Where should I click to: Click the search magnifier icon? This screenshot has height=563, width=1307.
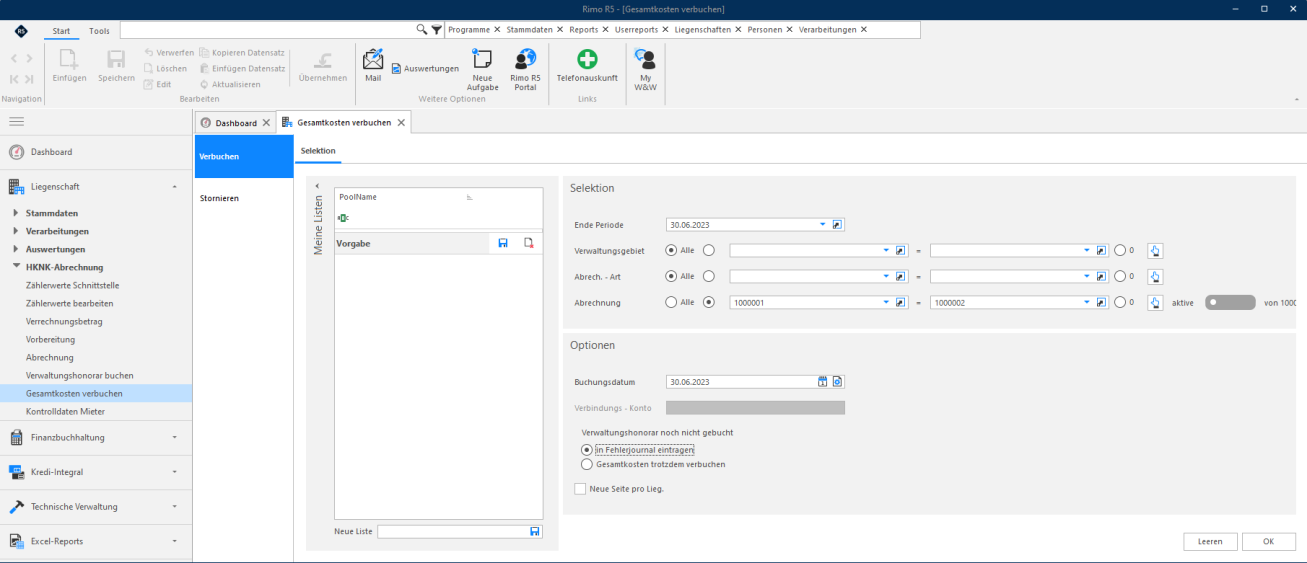click(422, 30)
